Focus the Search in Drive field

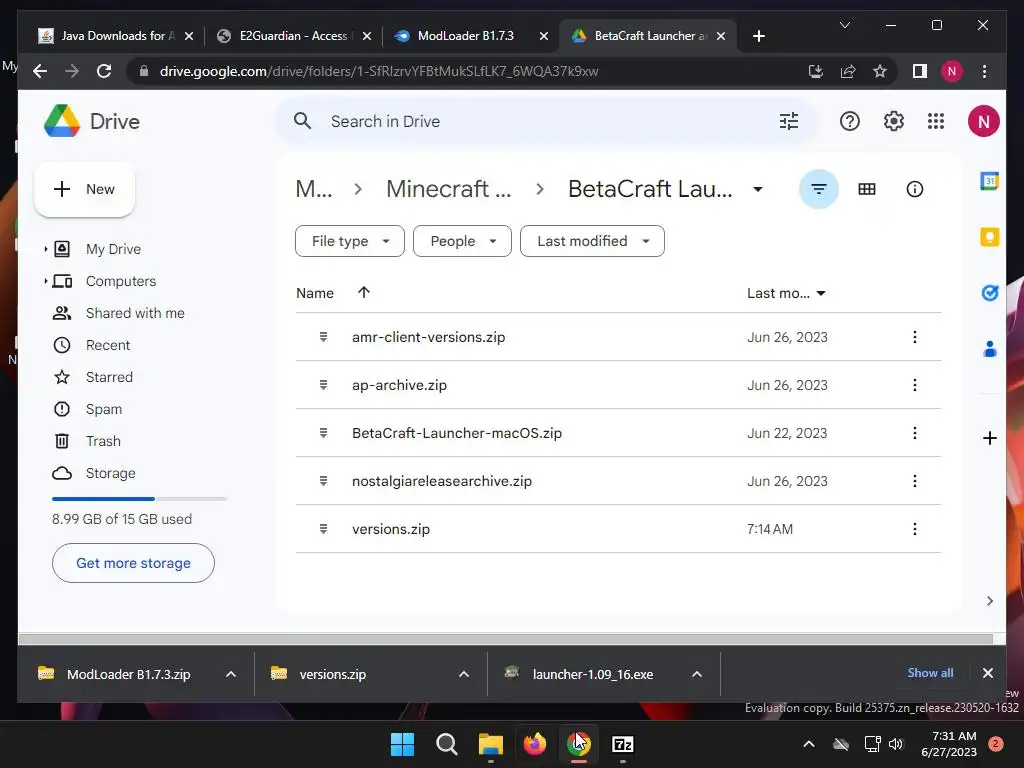click(545, 121)
